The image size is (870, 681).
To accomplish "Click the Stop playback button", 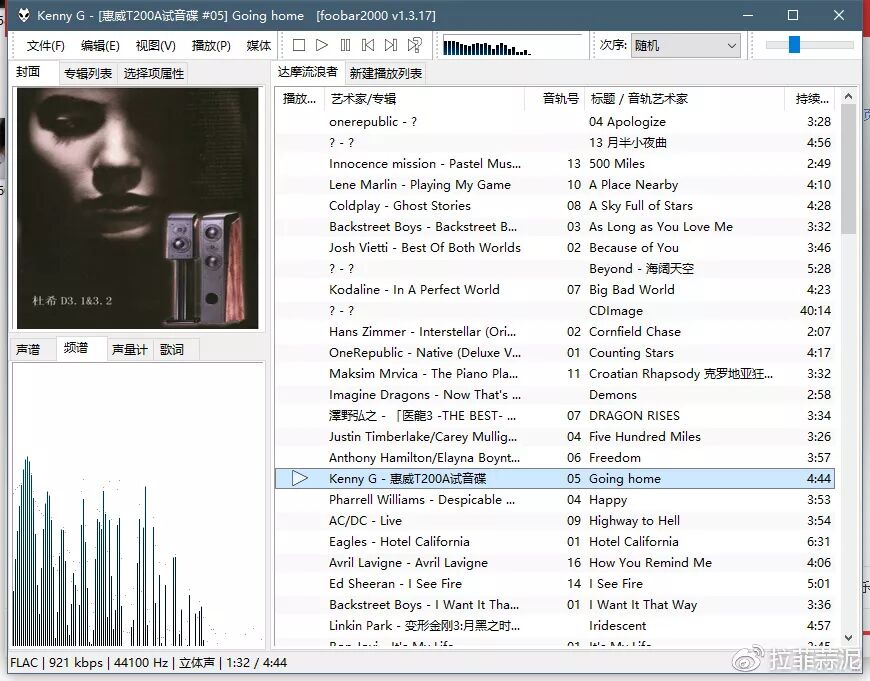I will click(299, 45).
